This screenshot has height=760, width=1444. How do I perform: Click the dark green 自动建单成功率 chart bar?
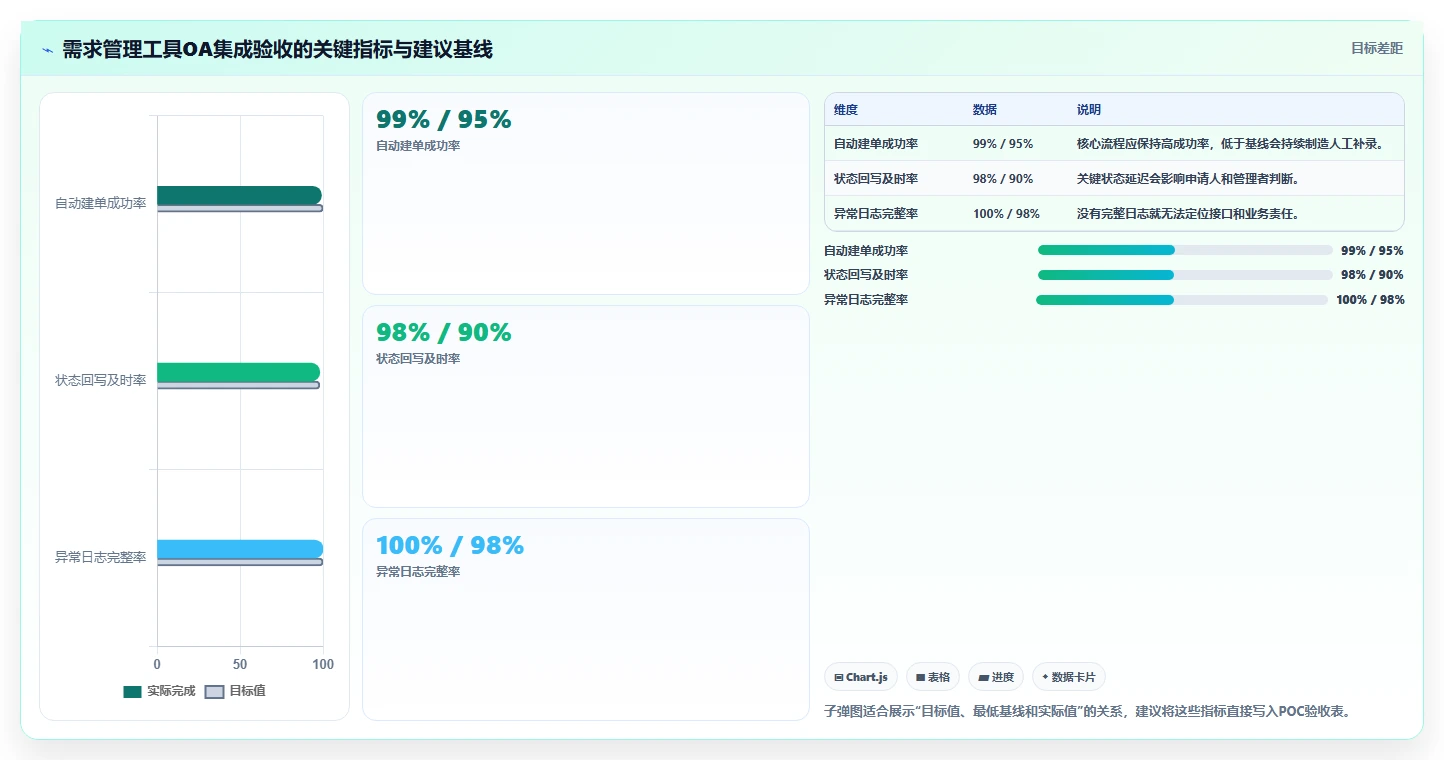coord(239,195)
